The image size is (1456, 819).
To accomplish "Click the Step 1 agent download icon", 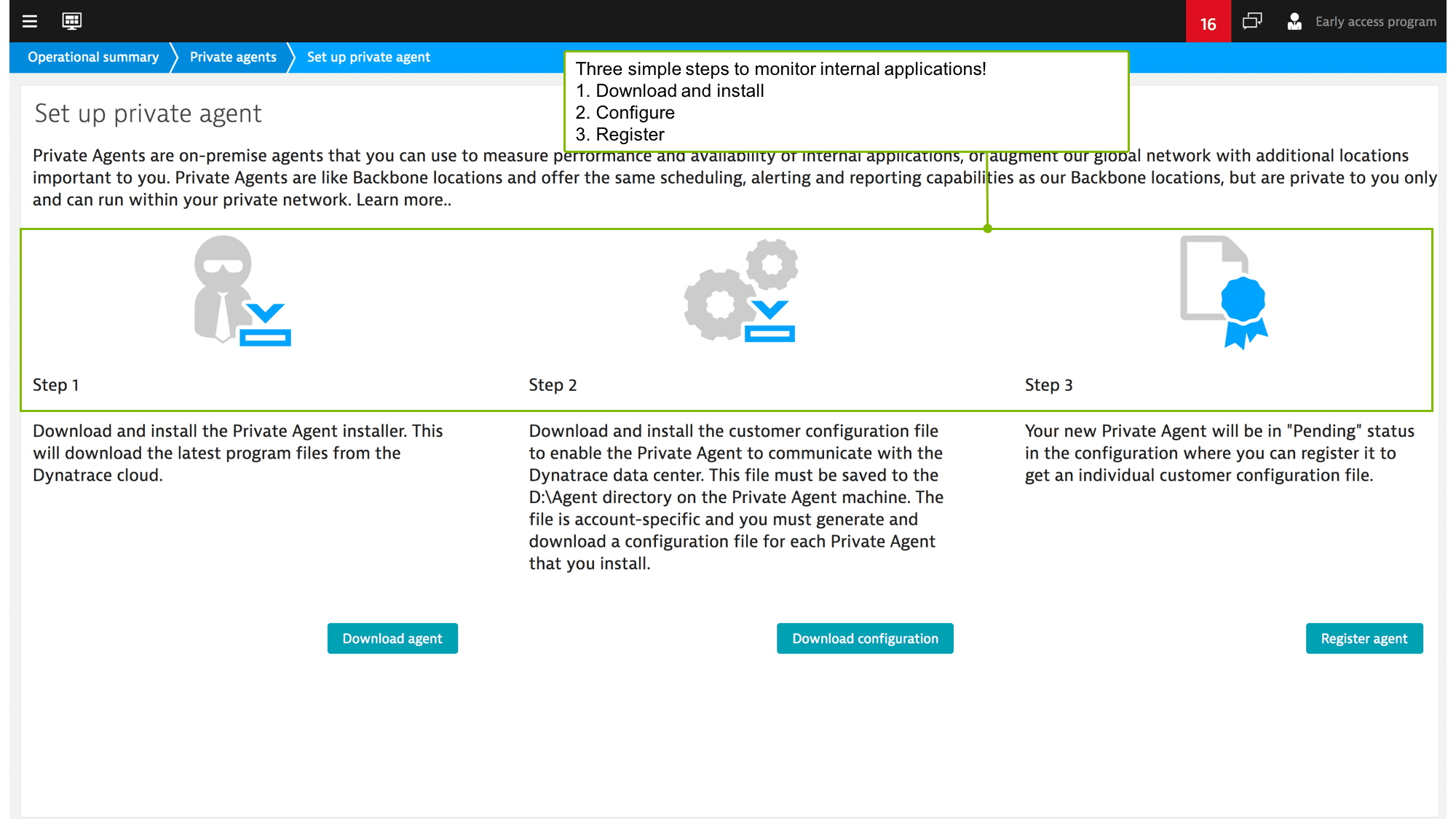I will click(242, 290).
